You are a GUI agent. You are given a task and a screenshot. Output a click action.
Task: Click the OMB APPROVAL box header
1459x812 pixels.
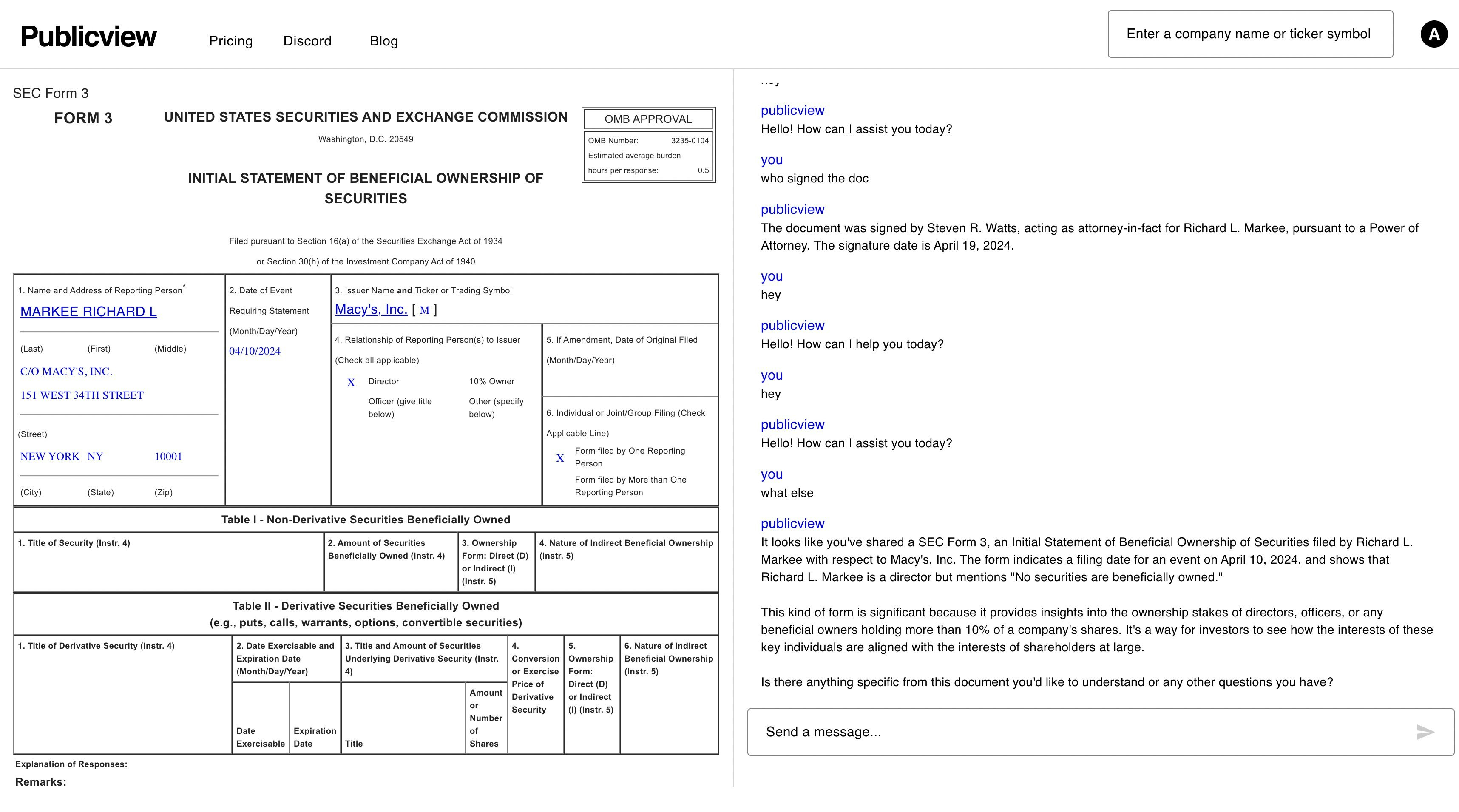coord(648,119)
